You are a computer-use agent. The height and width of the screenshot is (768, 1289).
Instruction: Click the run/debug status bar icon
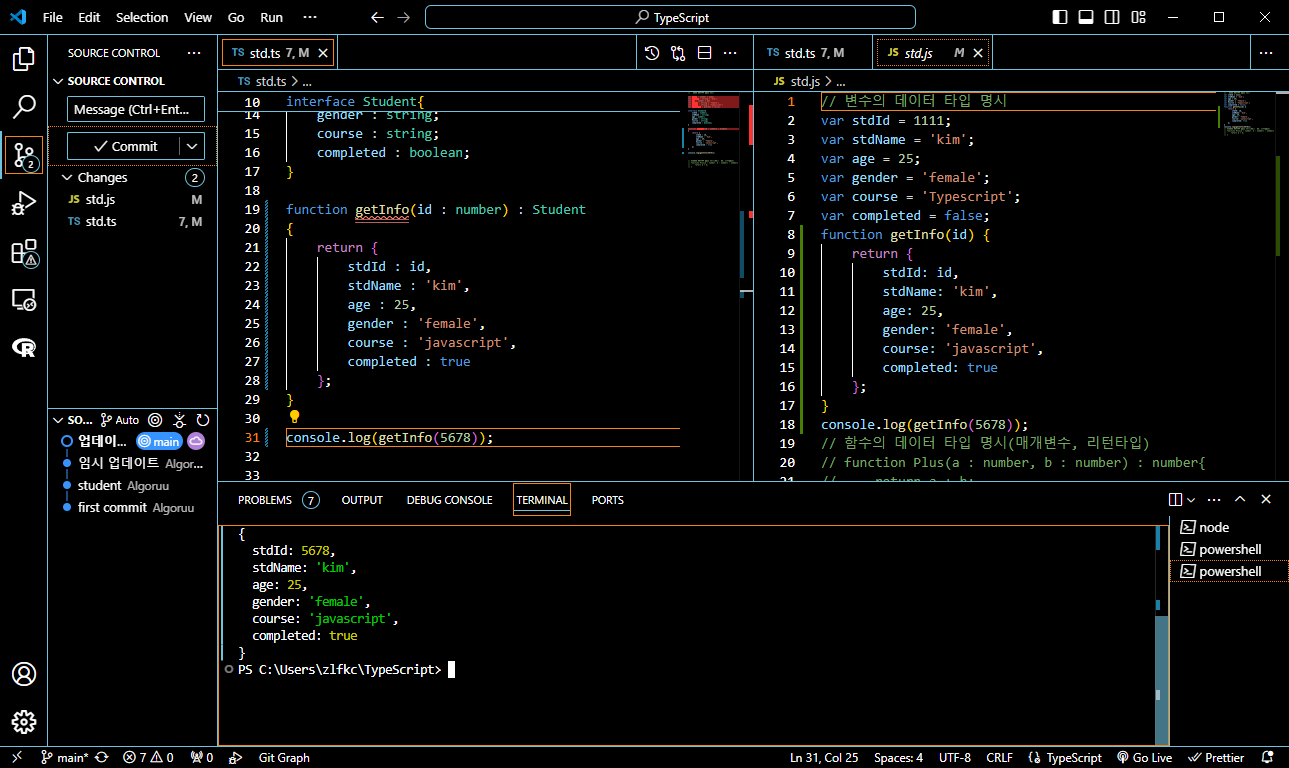coord(236,758)
